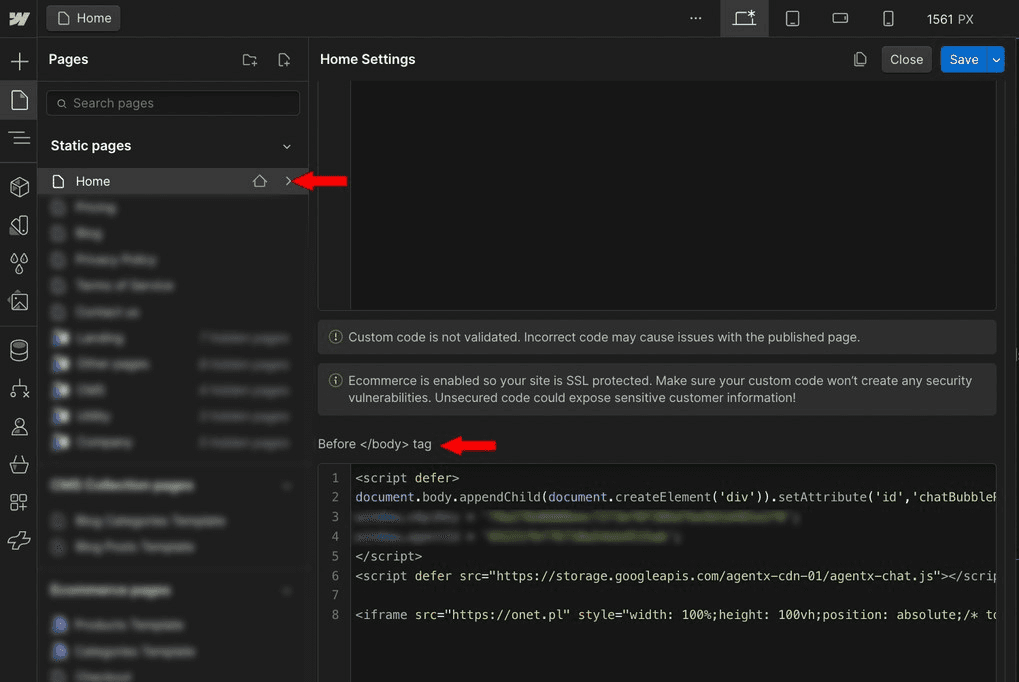Open the Navigator panel icon
Image resolution: width=1019 pixels, height=682 pixels.
pyautogui.click(x=19, y=138)
